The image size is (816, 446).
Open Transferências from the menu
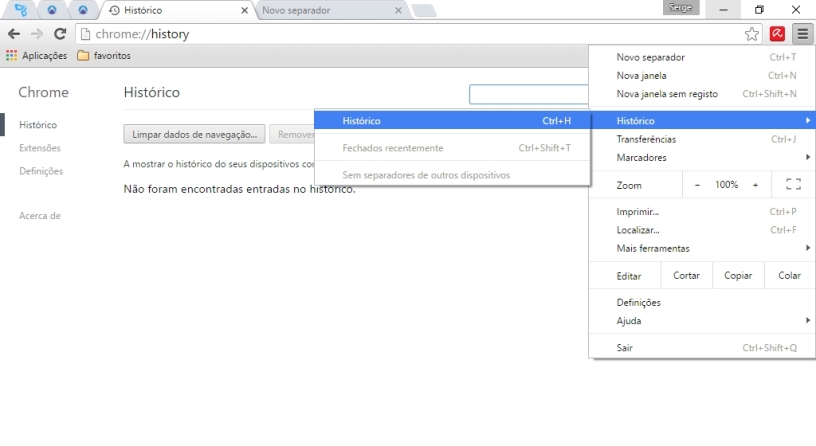pos(702,139)
